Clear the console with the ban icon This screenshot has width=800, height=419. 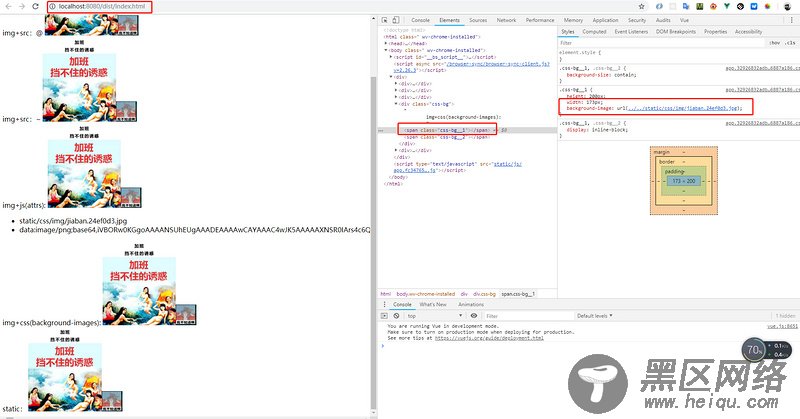coord(396,316)
